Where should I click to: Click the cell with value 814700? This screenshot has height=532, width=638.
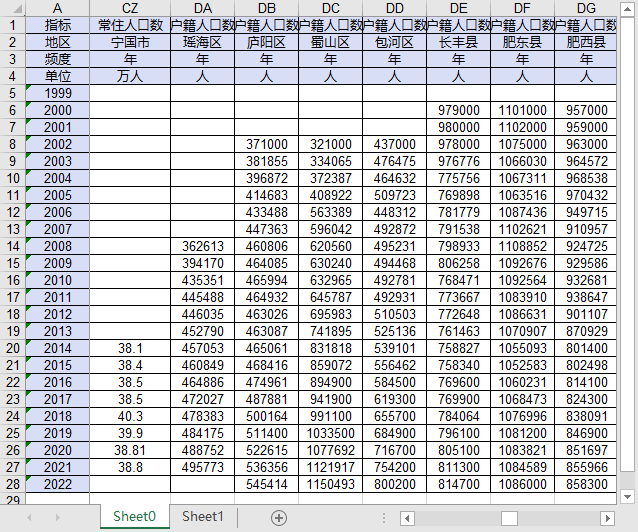(x=459, y=484)
